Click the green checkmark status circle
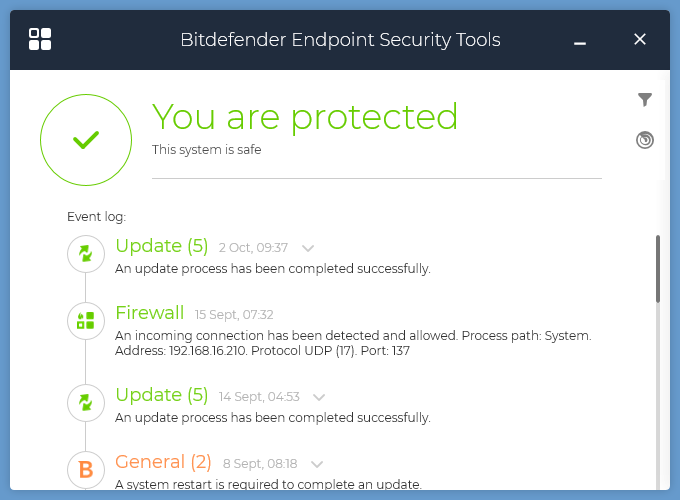Viewport: 680px width, 500px height. coord(86,141)
